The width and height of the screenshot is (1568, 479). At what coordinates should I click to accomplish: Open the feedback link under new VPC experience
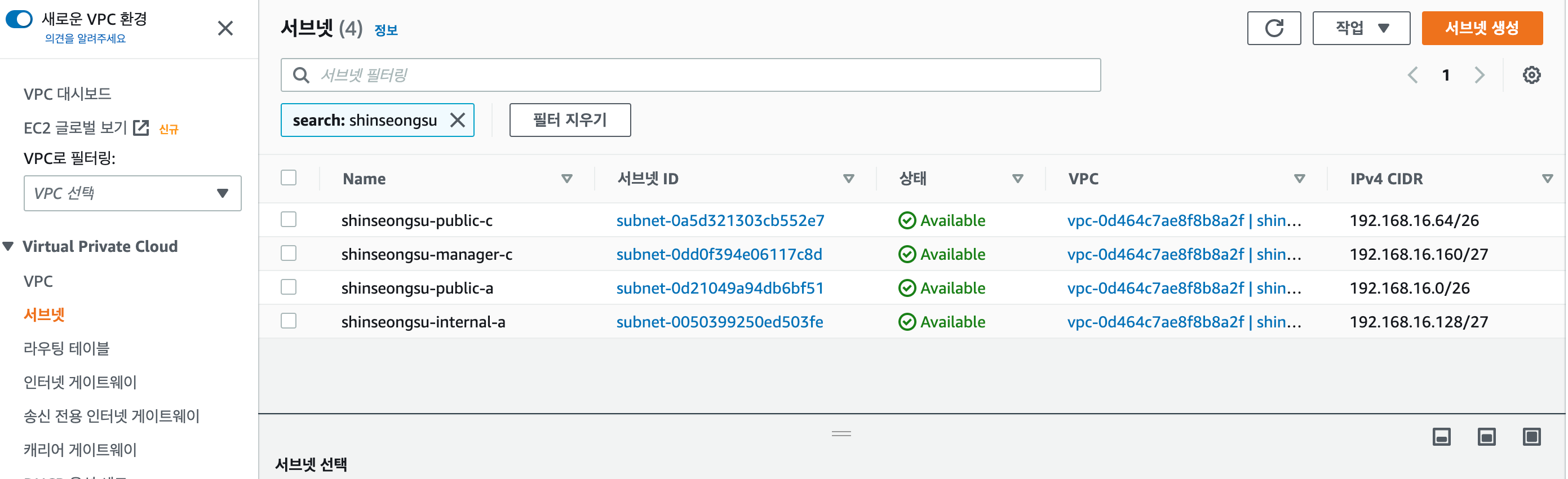pos(85,38)
